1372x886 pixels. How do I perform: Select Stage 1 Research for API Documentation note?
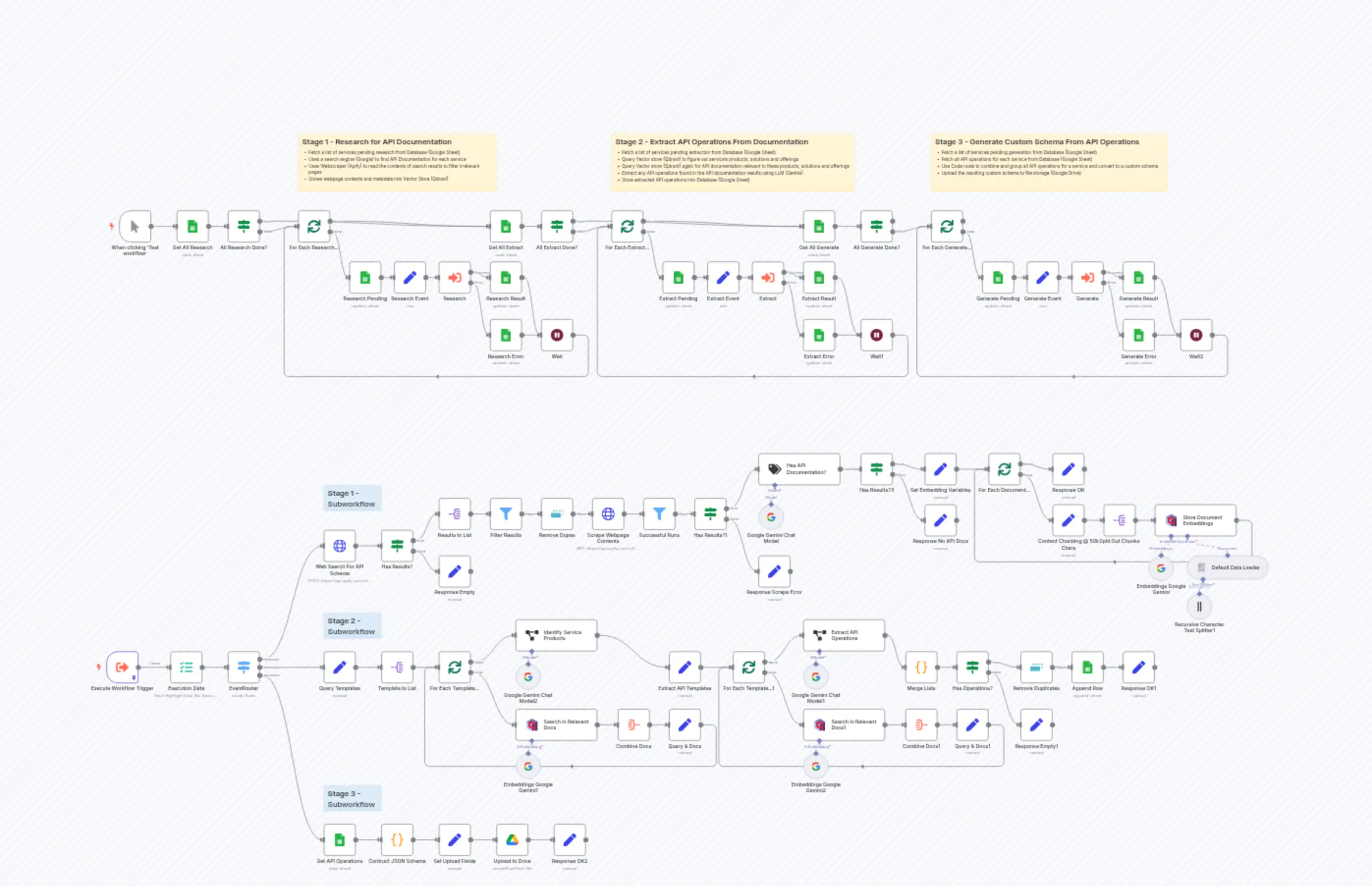click(397, 161)
